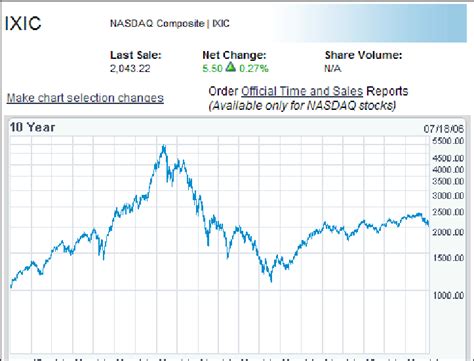
Task: Click the Last Sale value 2,043.22
Action: tap(130, 68)
